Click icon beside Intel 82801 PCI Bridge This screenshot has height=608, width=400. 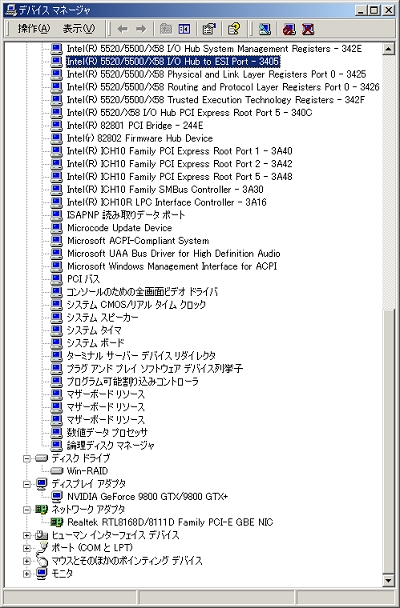[x=57, y=125]
